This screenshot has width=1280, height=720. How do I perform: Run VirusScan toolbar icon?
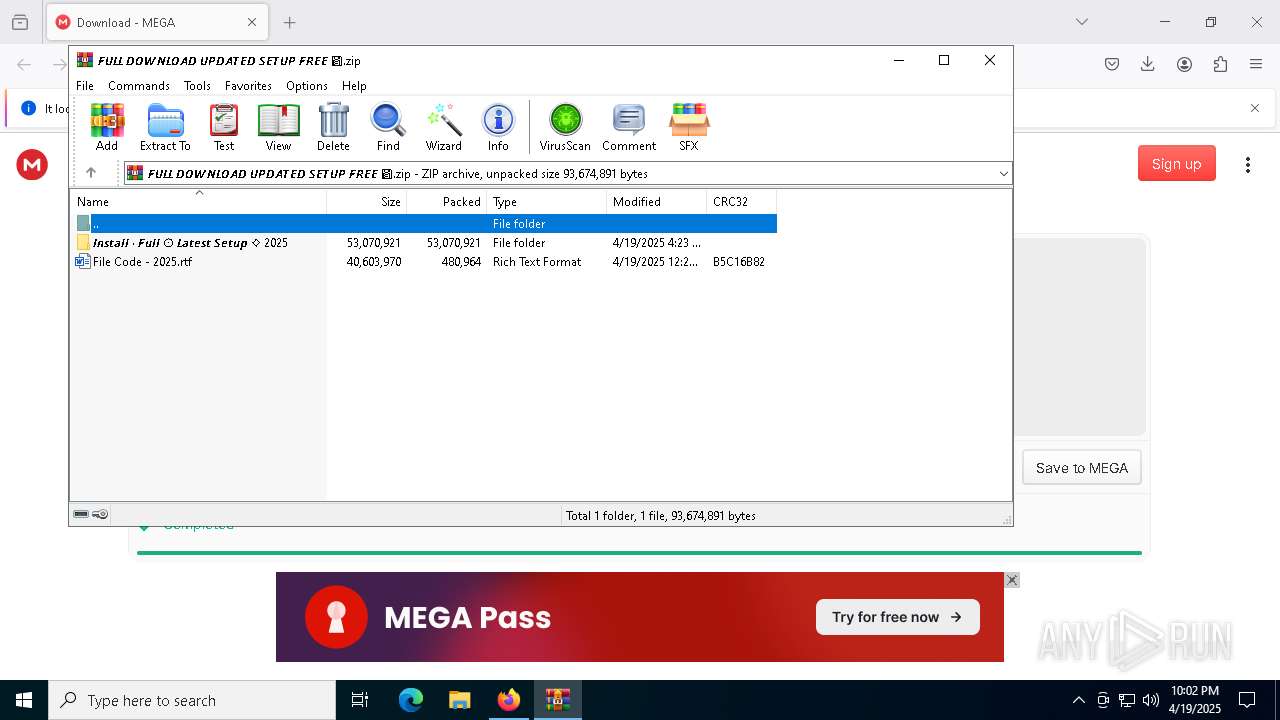[x=565, y=127]
